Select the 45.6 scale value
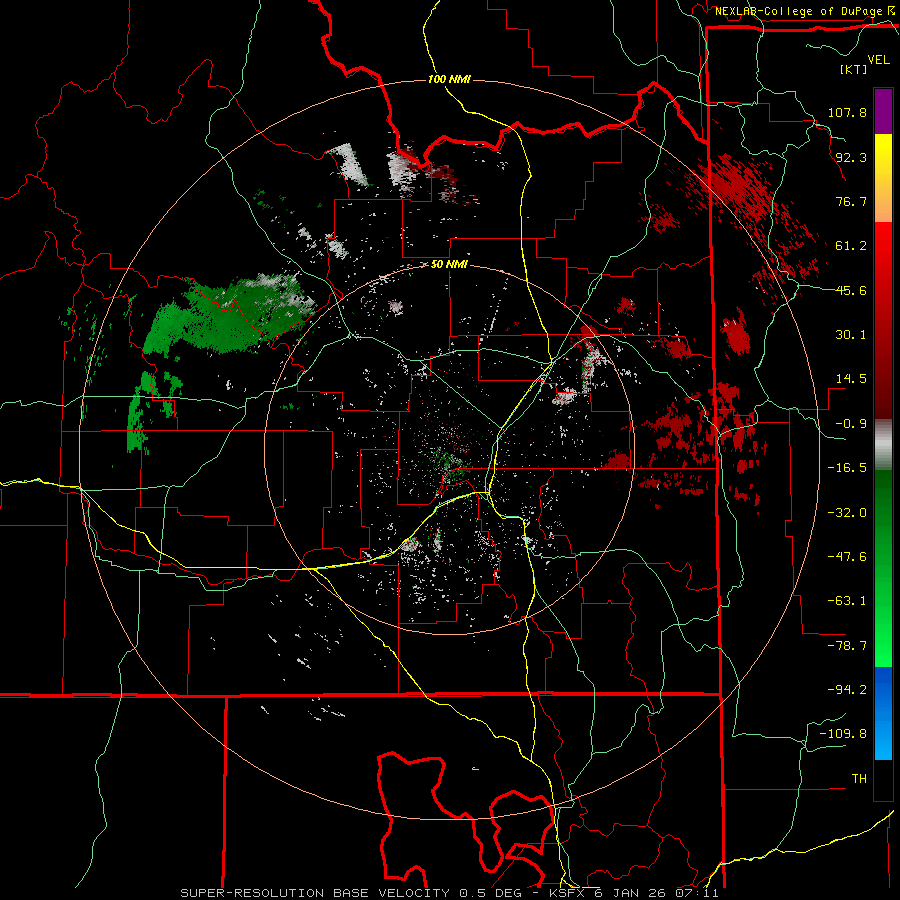 [851, 290]
